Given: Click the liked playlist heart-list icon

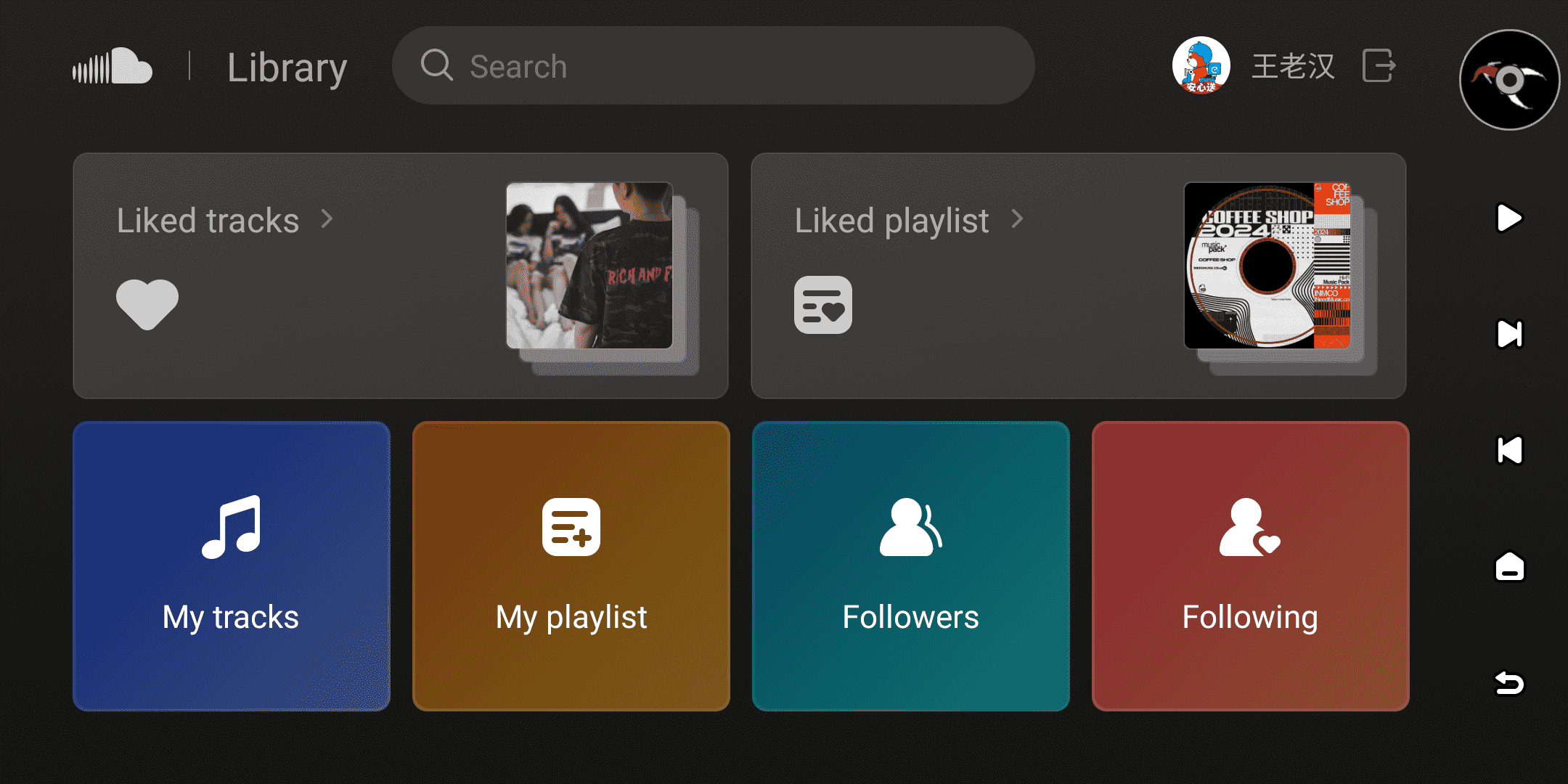Looking at the screenshot, I should click(822, 305).
